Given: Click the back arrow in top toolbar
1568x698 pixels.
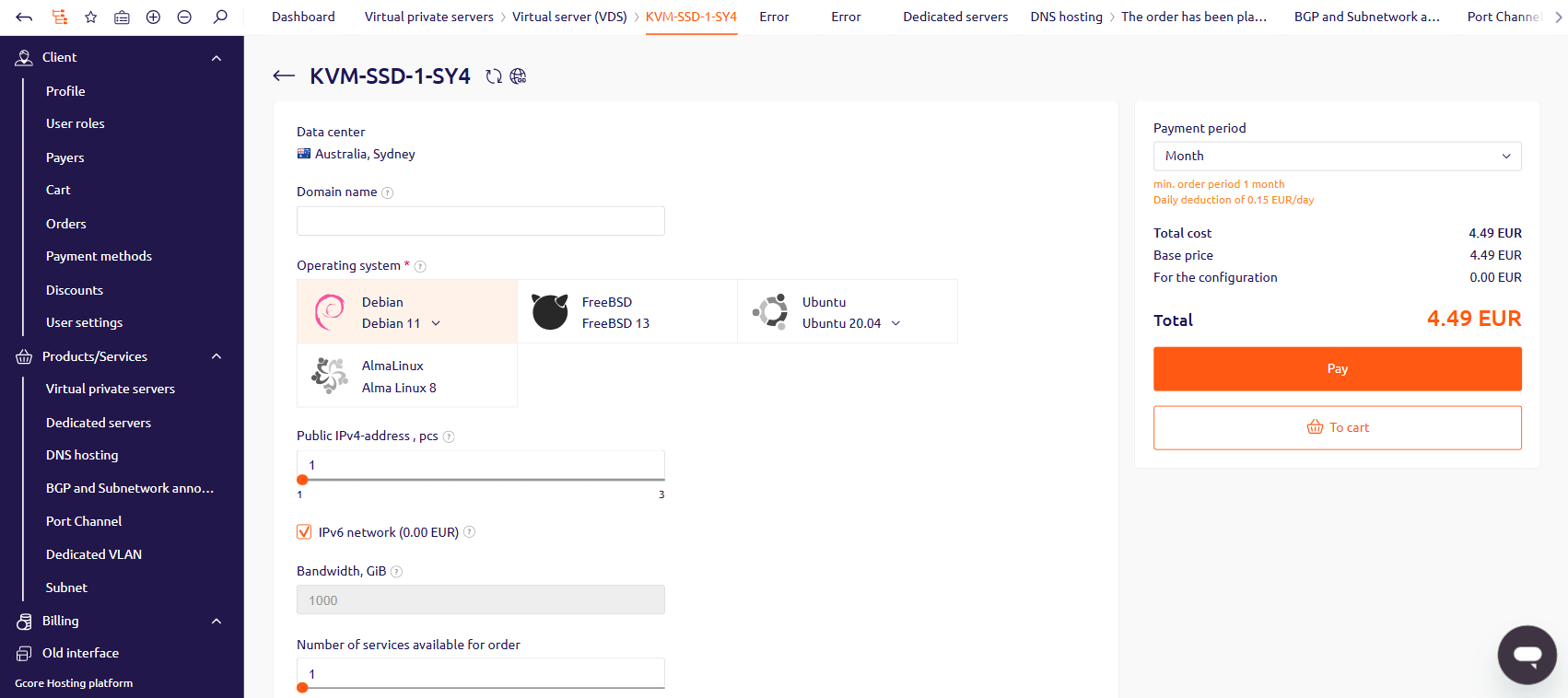Looking at the screenshot, I should click(25, 17).
